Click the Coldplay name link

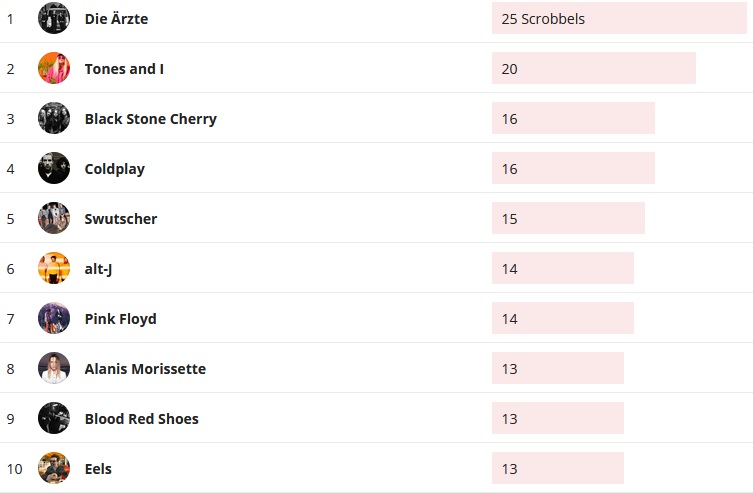(114, 169)
